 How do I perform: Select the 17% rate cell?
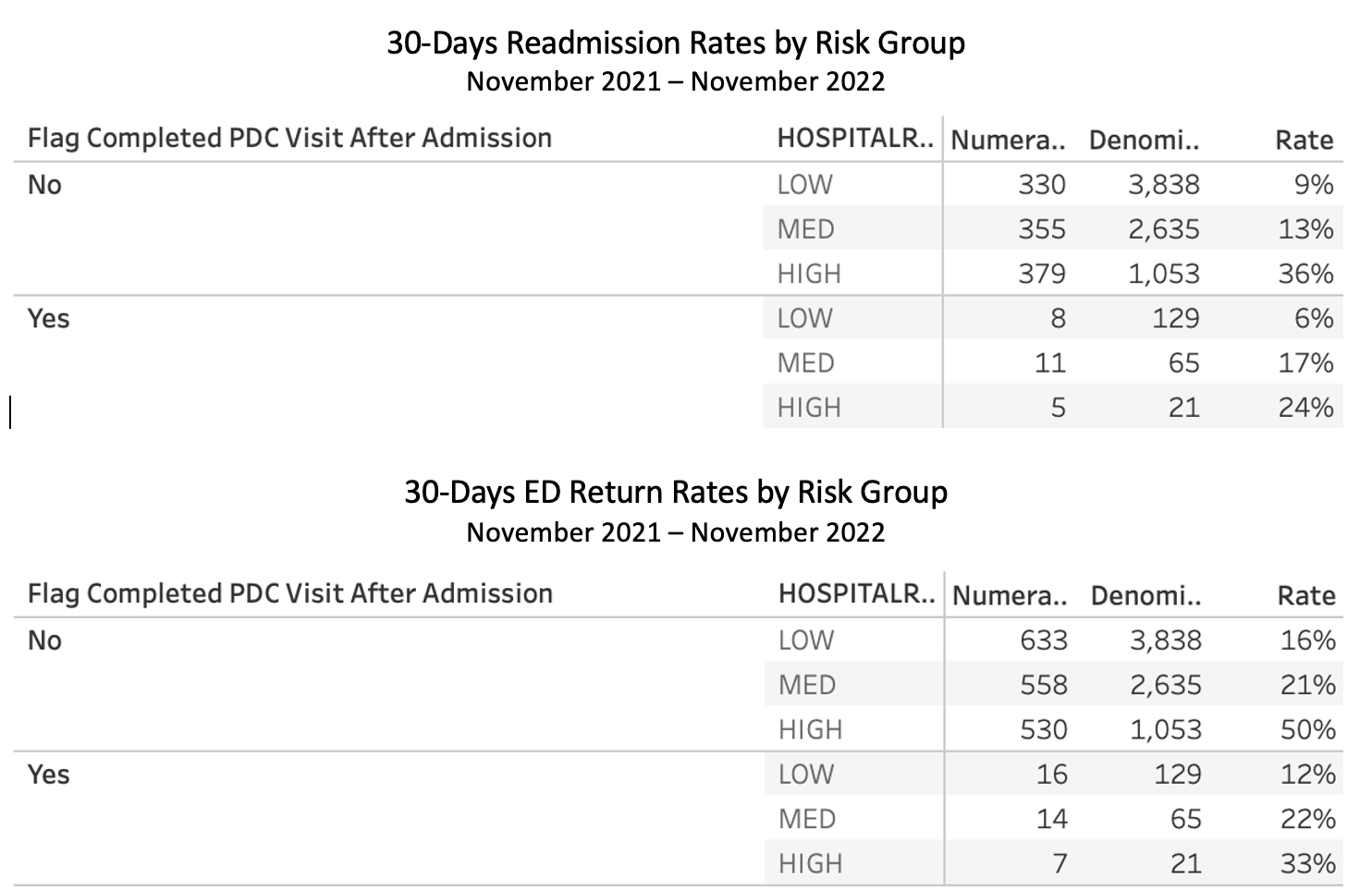pos(1305,363)
